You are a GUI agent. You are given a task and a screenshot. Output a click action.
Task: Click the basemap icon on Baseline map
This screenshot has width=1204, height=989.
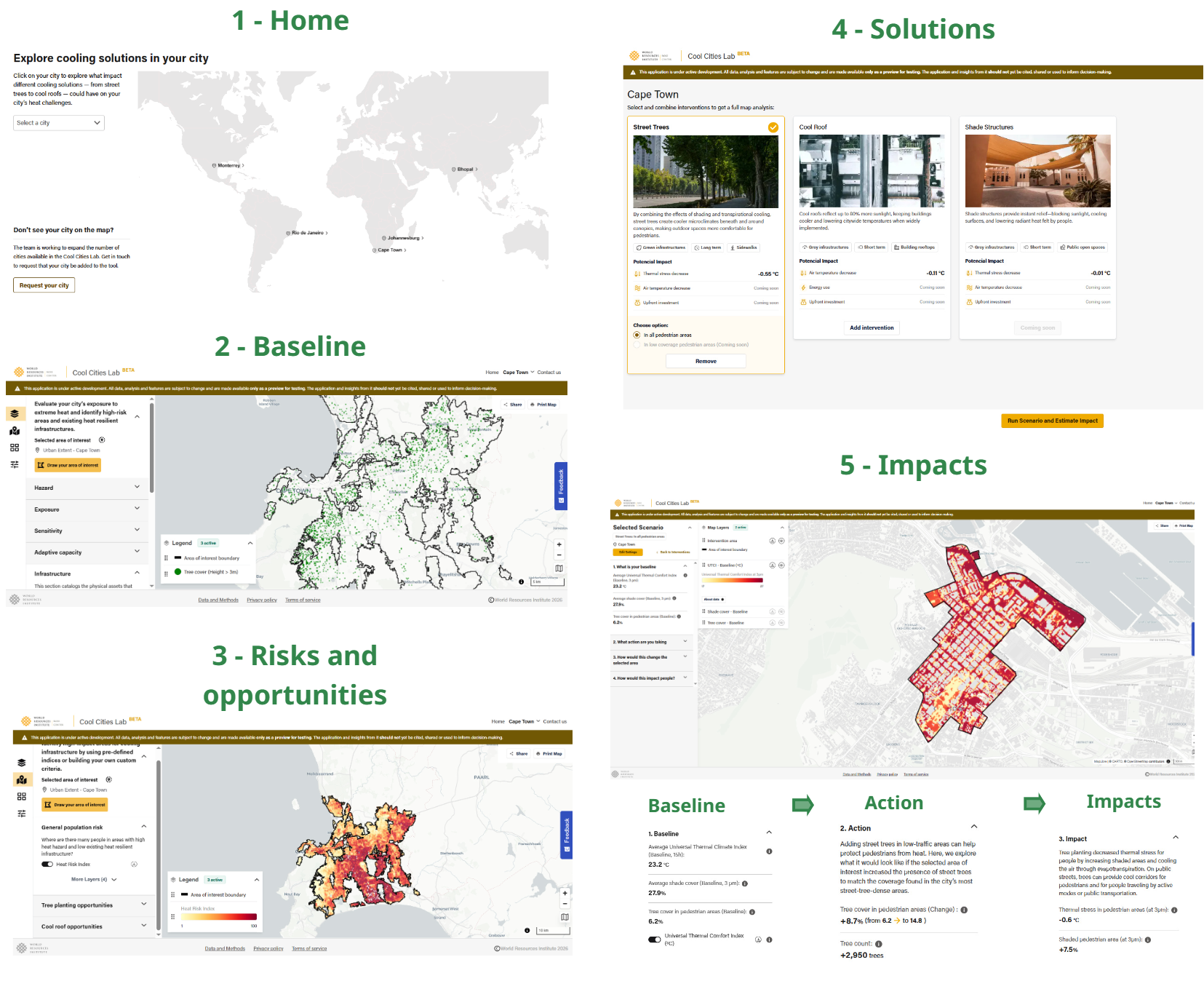click(559, 568)
